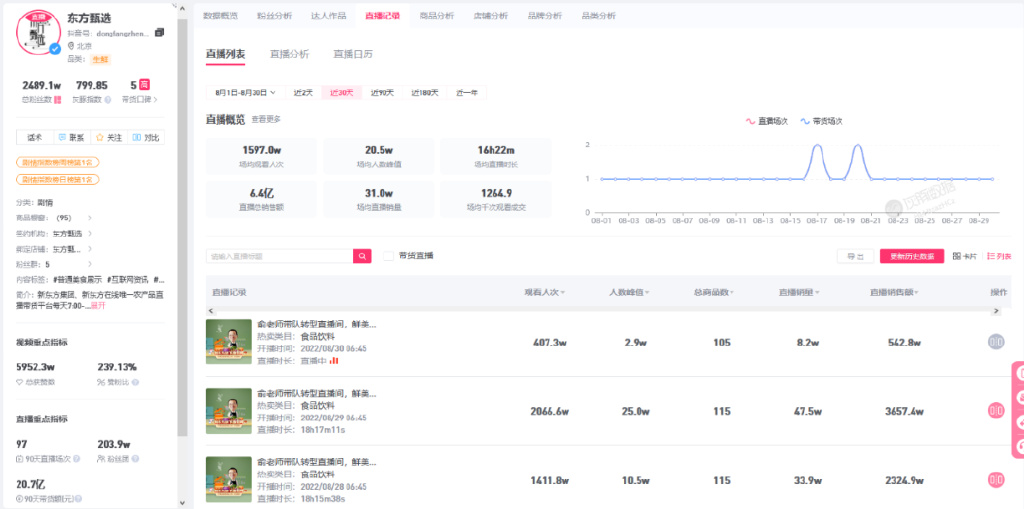Click the 对比 compare button

tap(146, 137)
